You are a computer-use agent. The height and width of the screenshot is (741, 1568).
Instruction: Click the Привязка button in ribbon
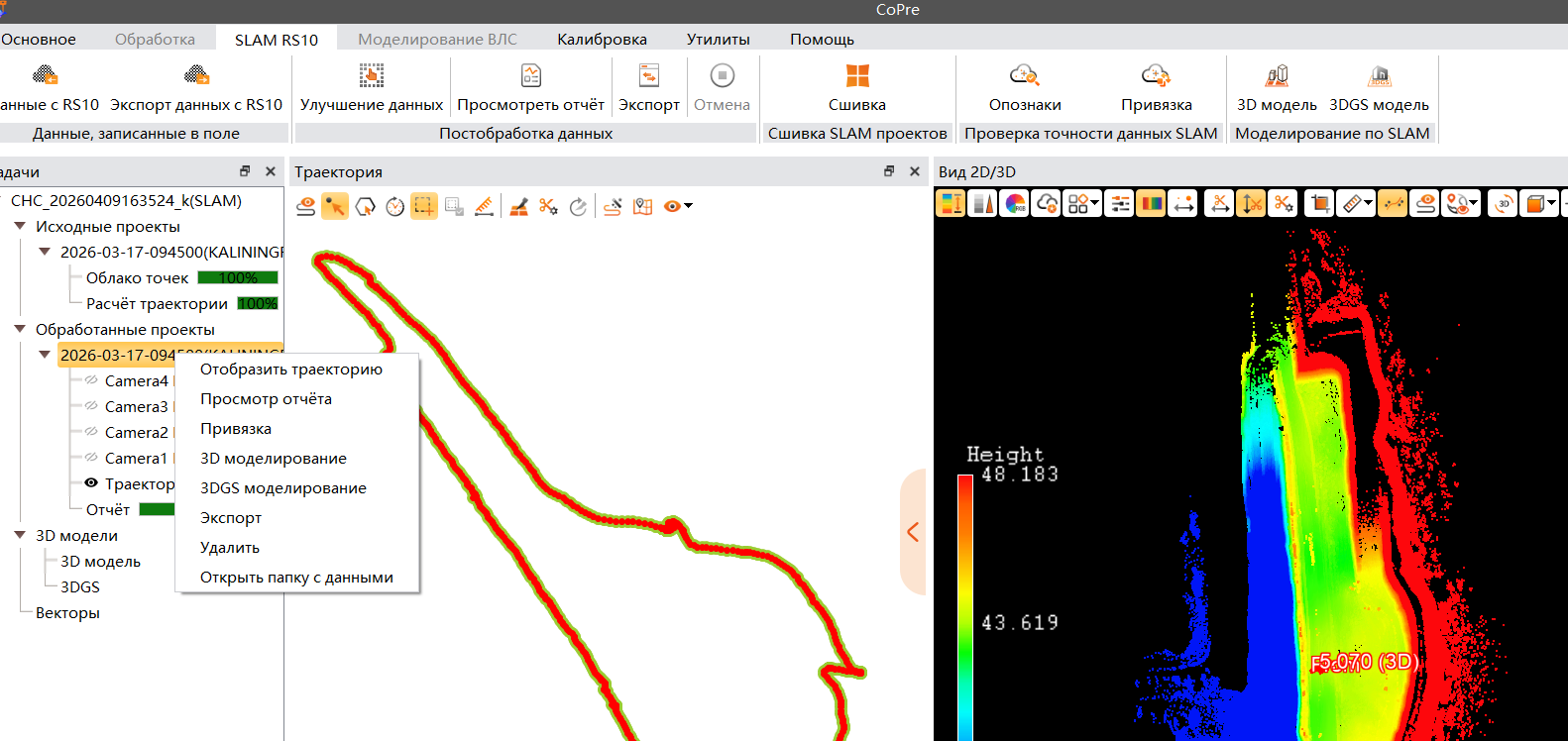coord(1156,87)
